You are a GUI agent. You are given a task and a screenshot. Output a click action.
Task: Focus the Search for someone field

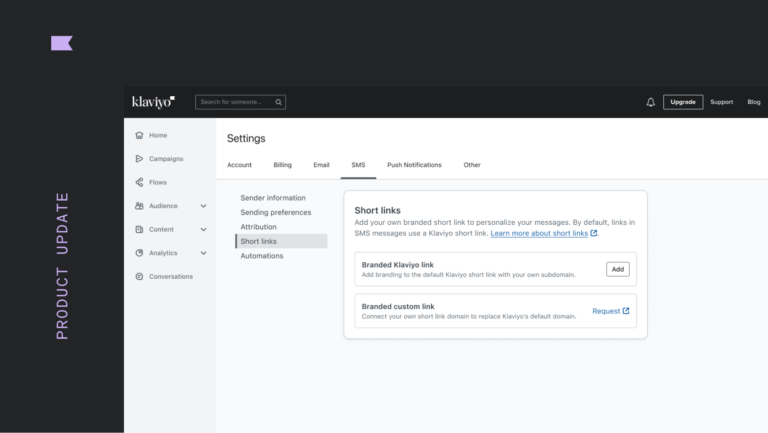240,102
